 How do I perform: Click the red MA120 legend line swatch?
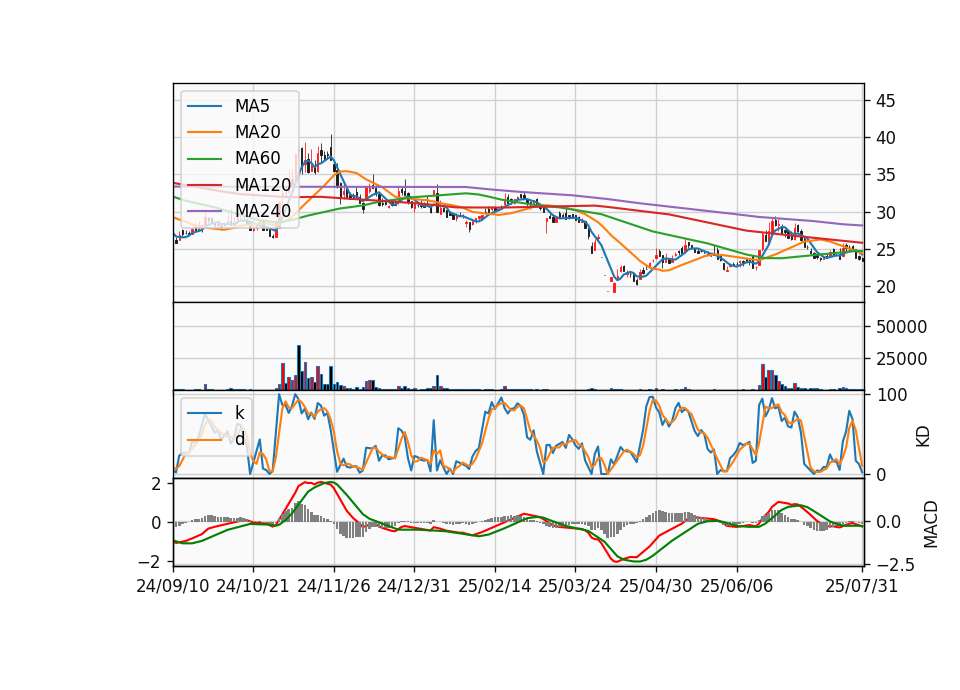(204, 185)
